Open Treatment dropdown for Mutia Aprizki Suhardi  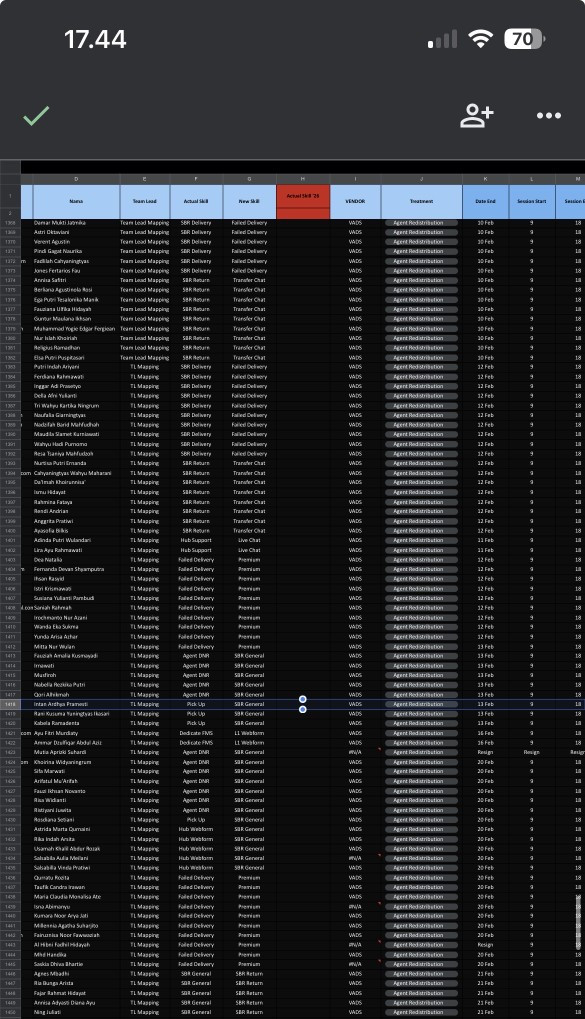[421, 752]
